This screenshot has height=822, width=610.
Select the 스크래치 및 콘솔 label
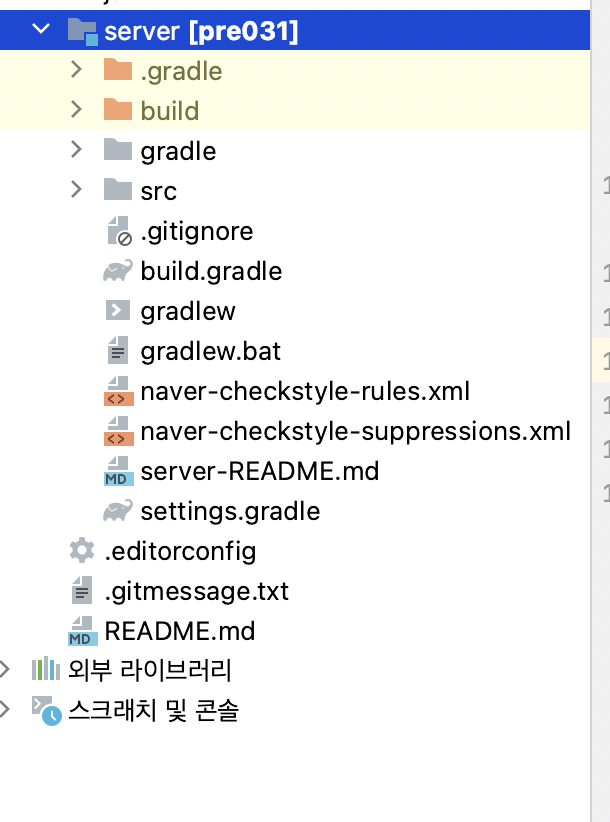[x=154, y=710]
